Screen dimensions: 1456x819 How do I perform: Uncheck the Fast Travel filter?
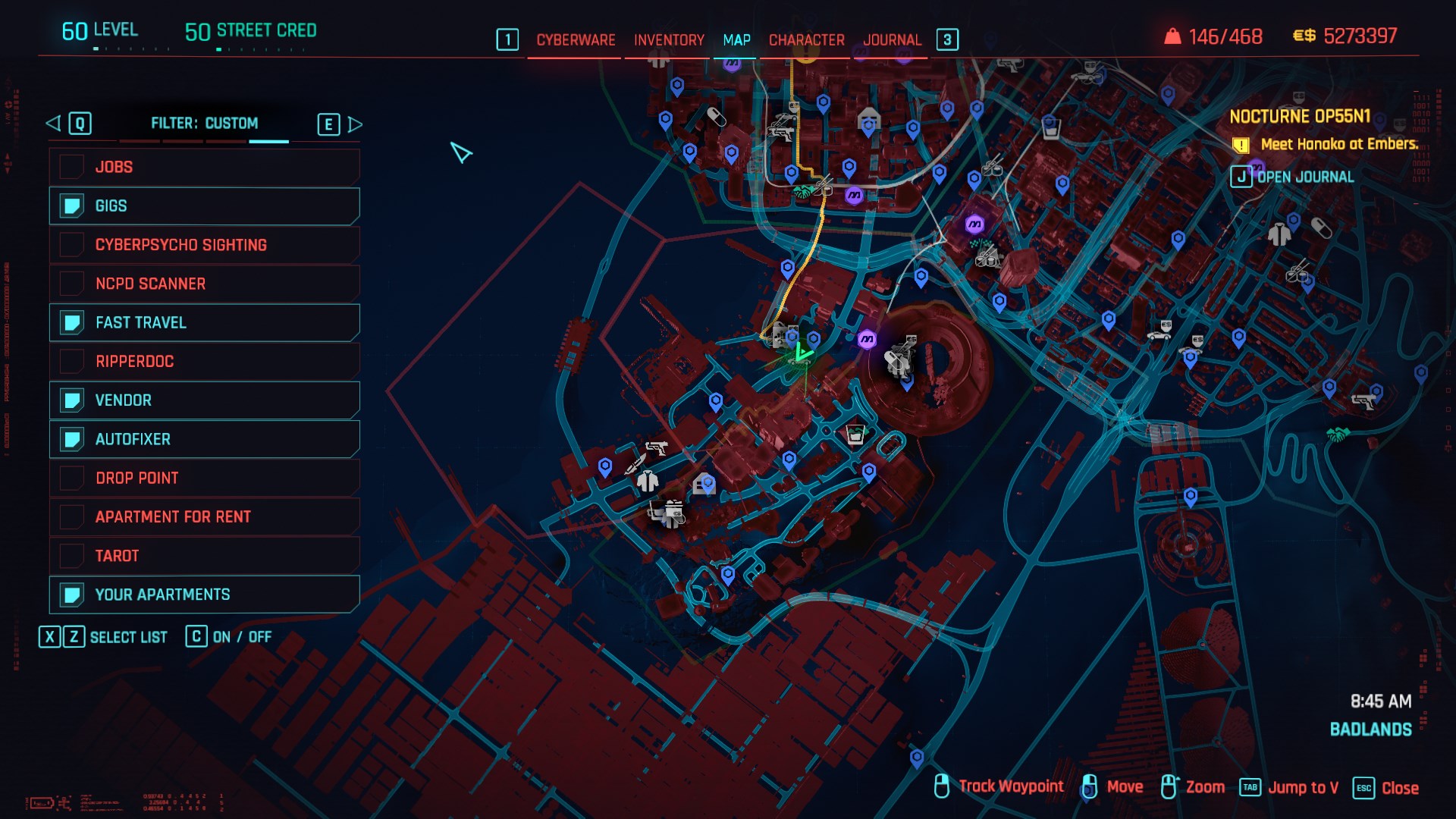pos(72,323)
